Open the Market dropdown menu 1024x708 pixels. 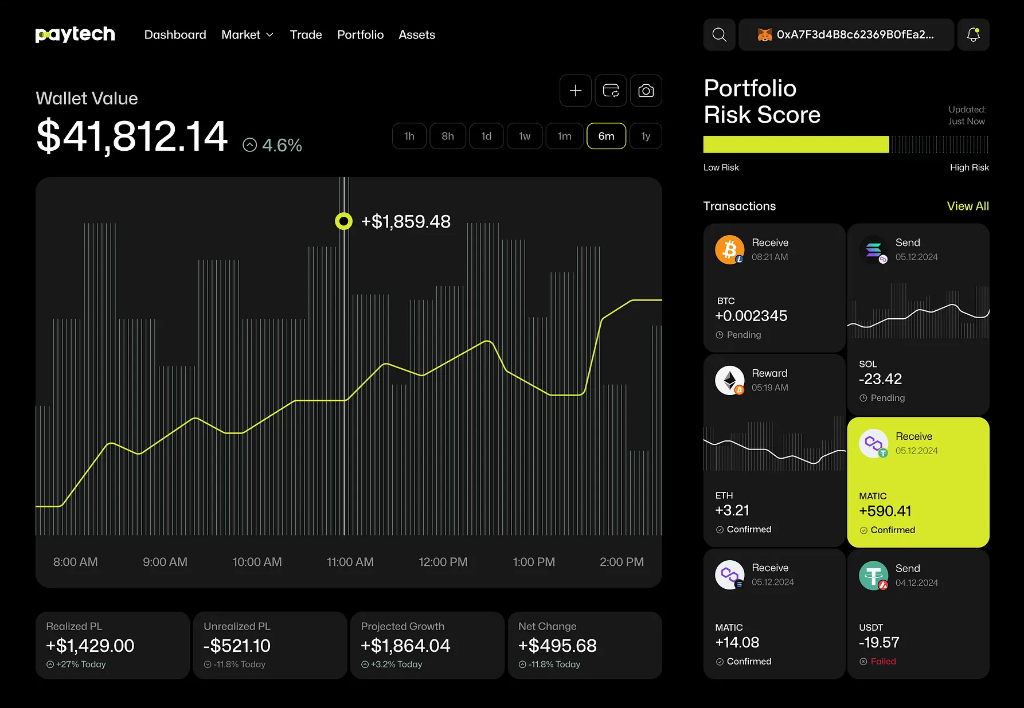(247, 34)
